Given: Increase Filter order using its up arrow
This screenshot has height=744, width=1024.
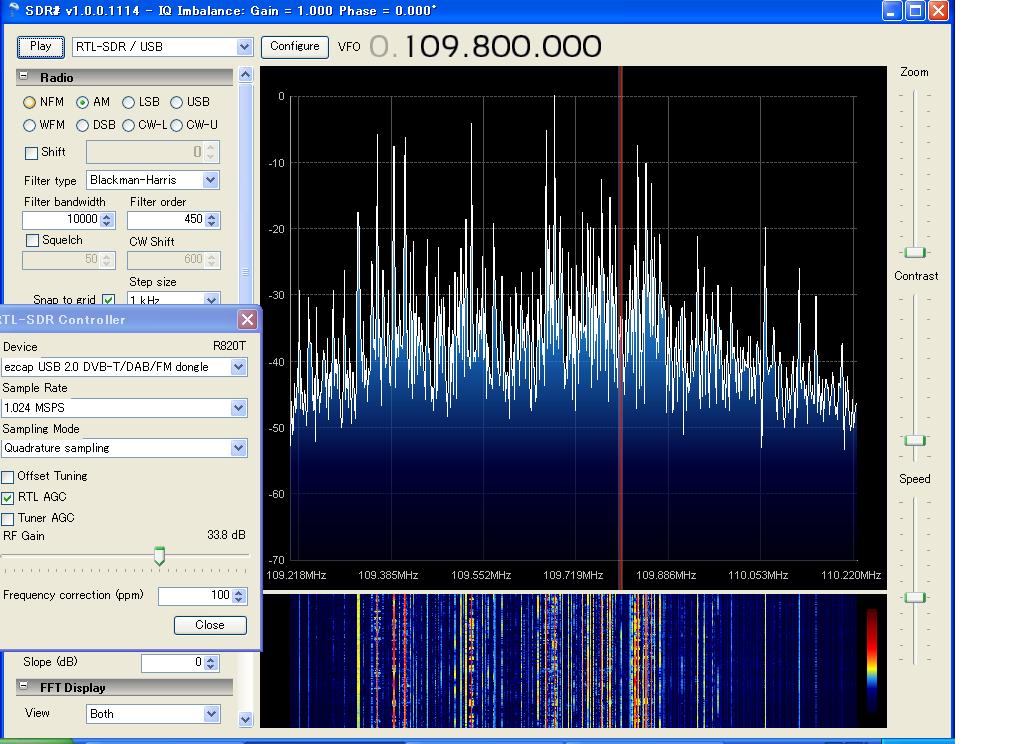Looking at the screenshot, I should 210,215.
